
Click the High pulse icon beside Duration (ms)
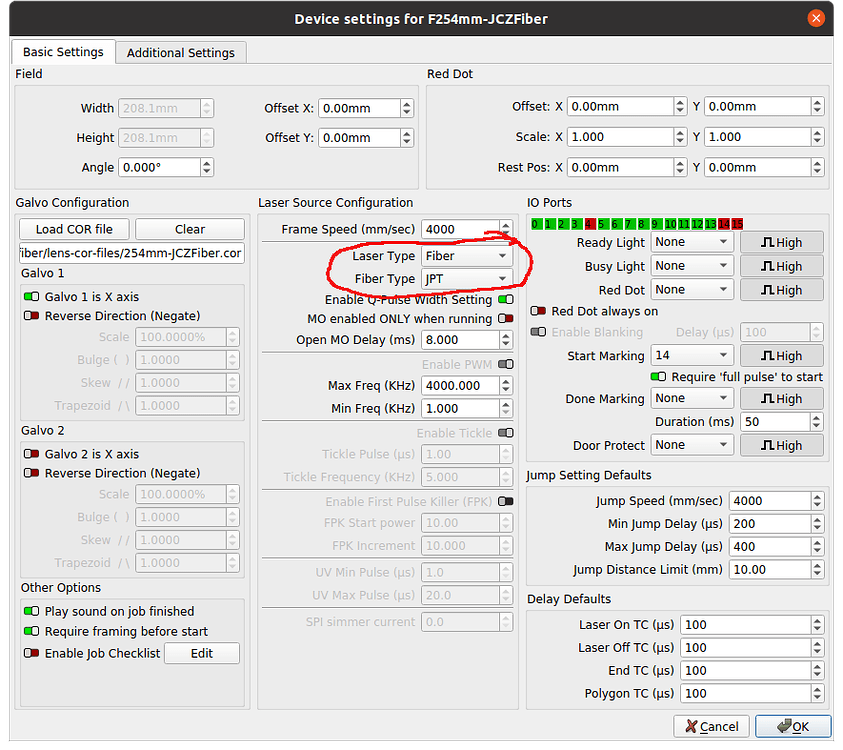tap(780, 421)
